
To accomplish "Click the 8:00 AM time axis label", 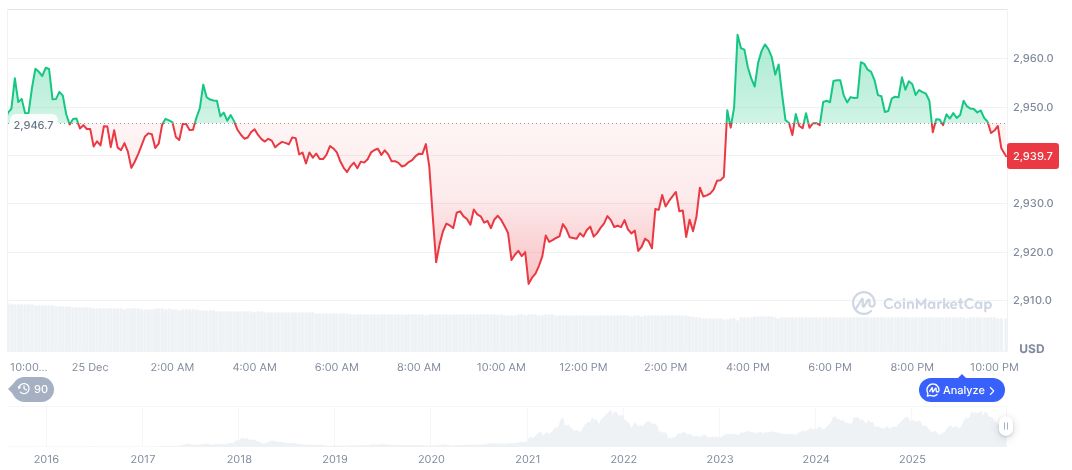I will pos(419,367).
